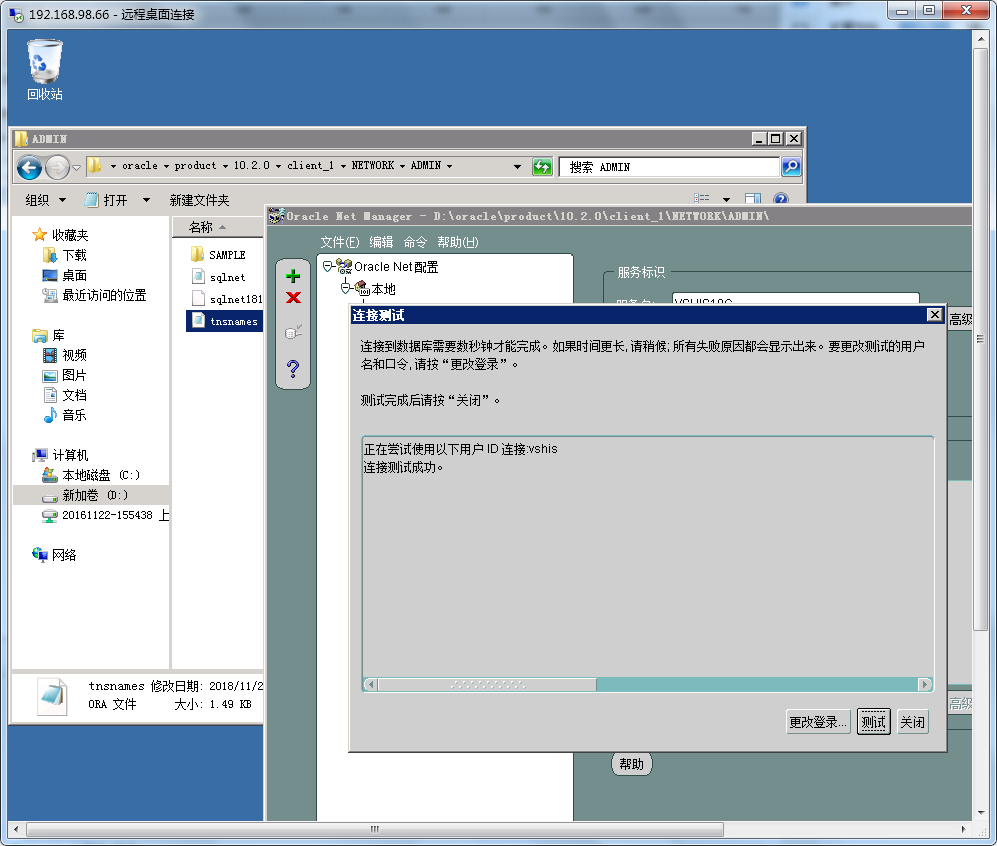Click the search magnifier icon in ADMIN window
Screen dimensions: 997x846
click(x=790, y=167)
